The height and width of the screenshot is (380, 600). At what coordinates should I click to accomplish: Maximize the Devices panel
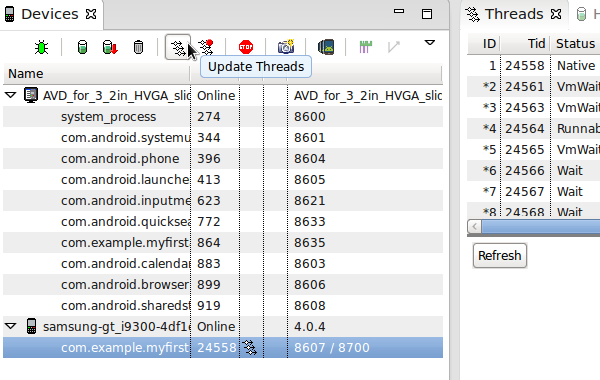pyautogui.click(x=427, y=14)
